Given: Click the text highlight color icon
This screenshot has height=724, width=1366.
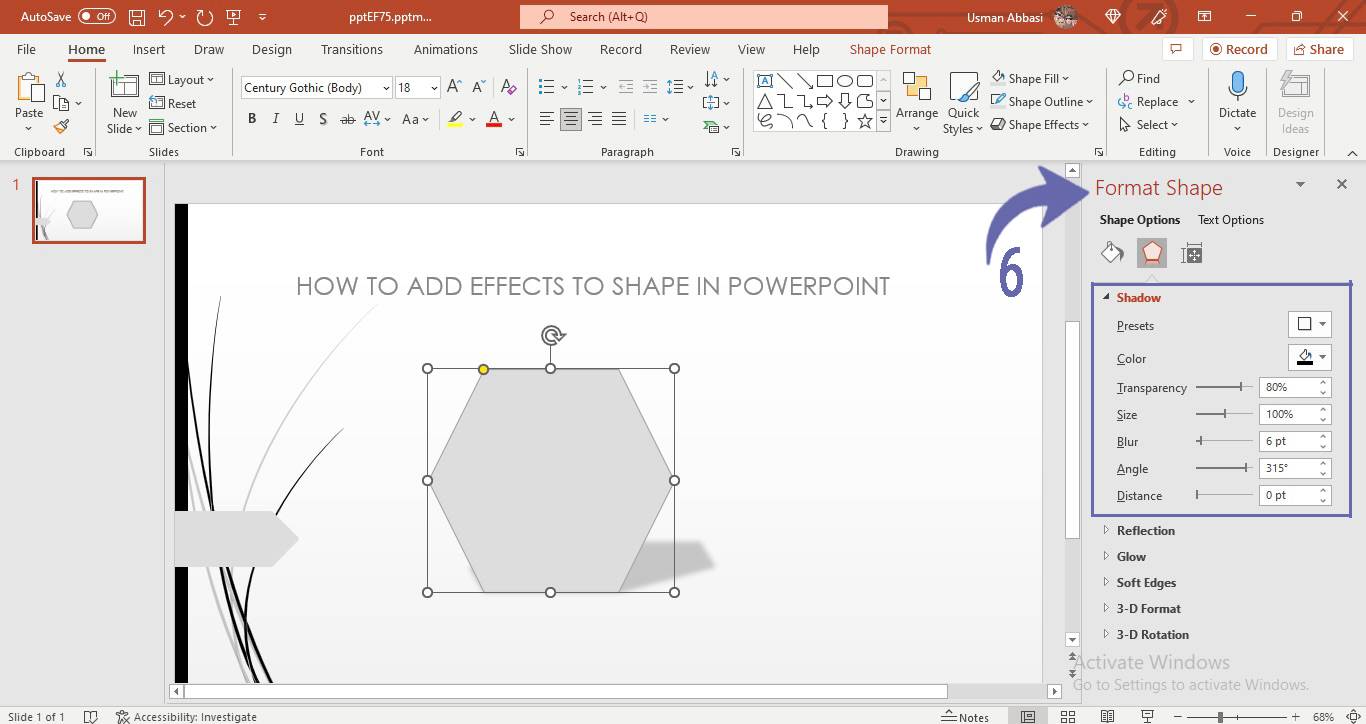Looking at the screenshot, I should tap(455, 119).
